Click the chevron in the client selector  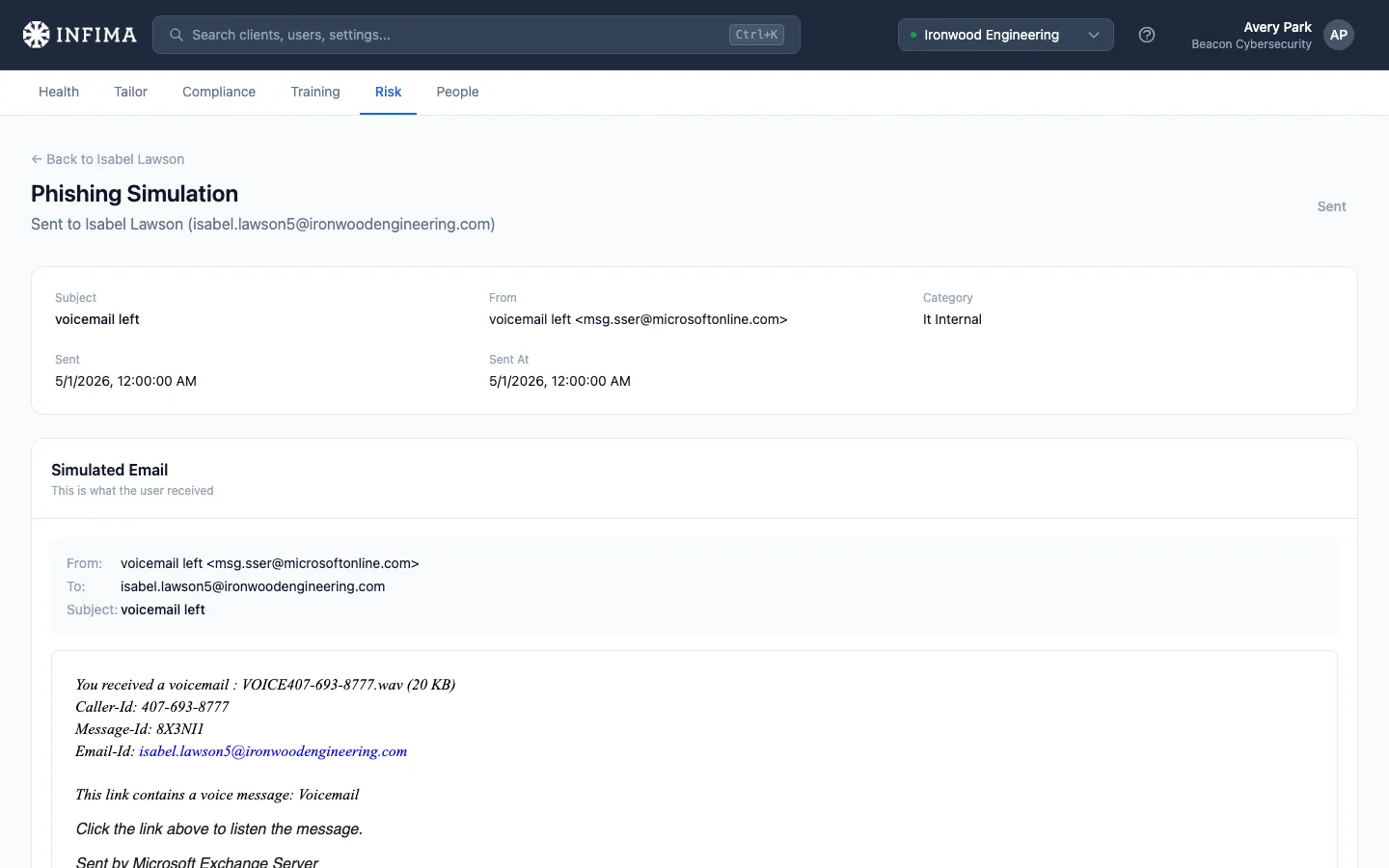click(x=1094, y=35)
